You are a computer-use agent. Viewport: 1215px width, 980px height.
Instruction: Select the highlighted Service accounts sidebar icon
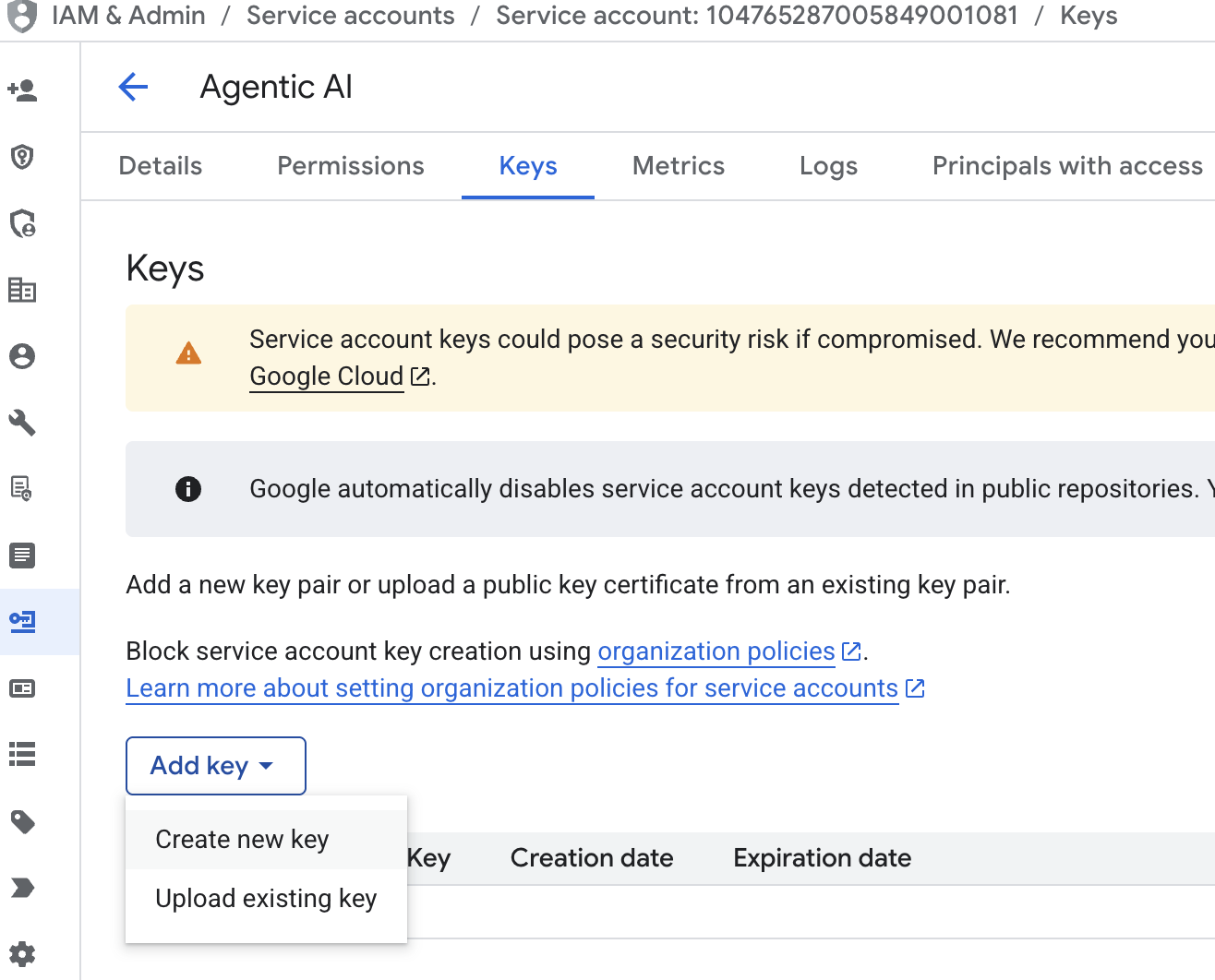pos(22,622)
